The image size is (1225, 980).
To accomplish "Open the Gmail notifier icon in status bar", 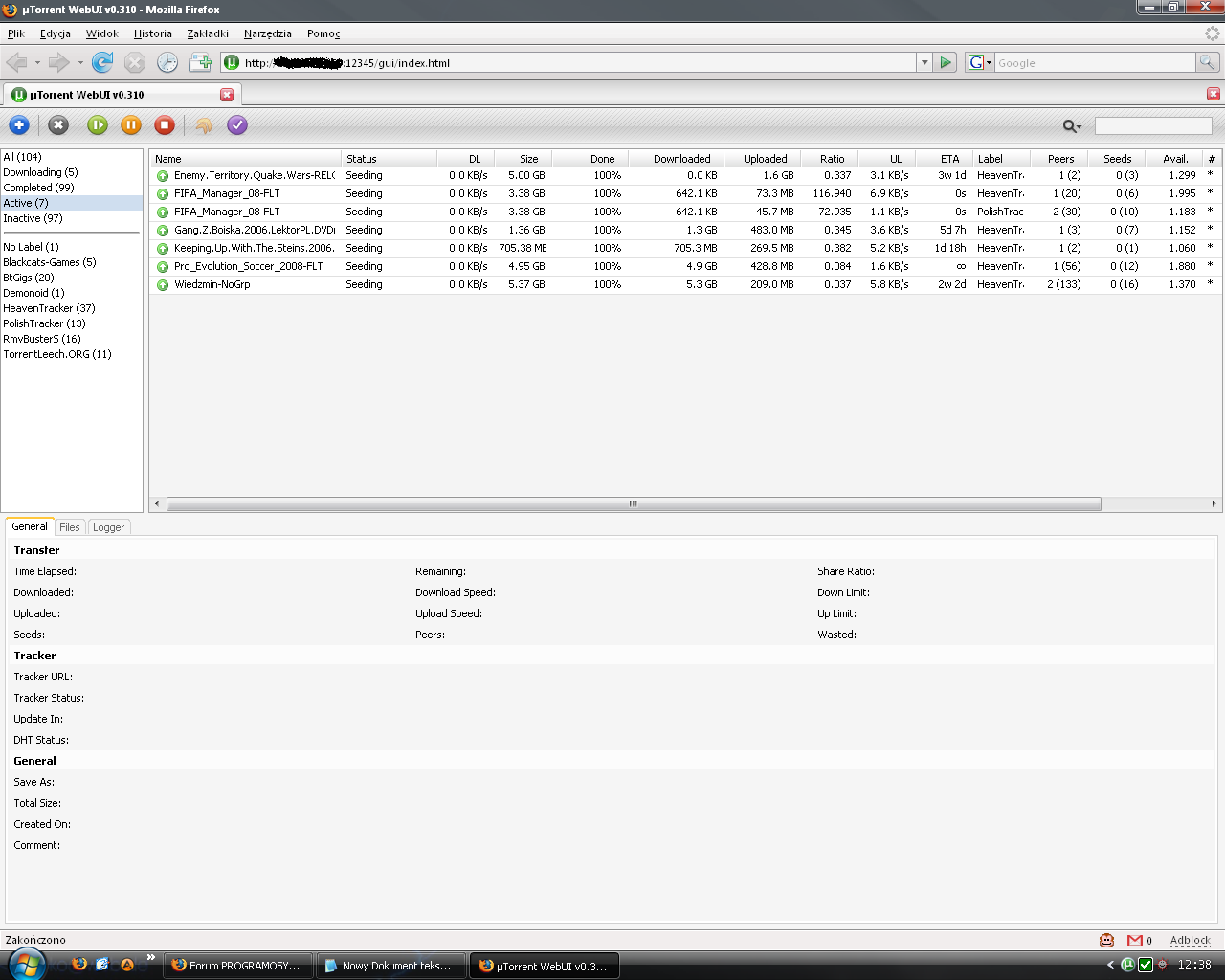I will [x=1135, y=940].
